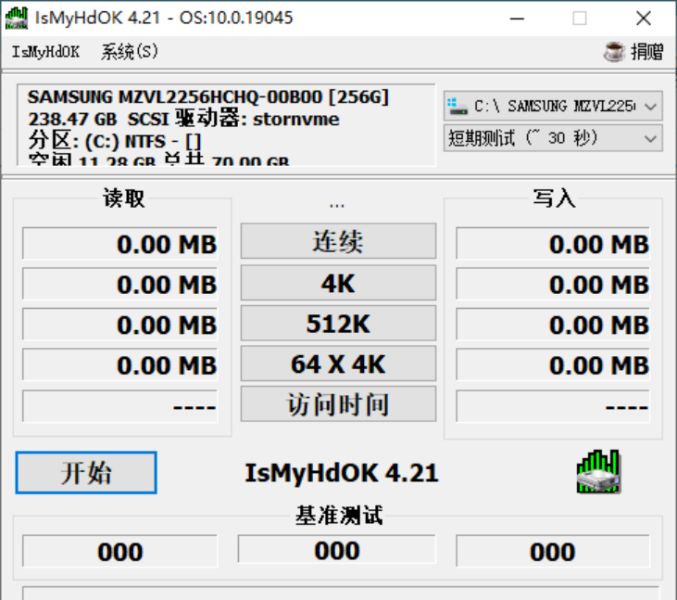This screenshot has height=600, width=677.
Task: Click the left 000 benchmark score field
Action: click(x=120, y=551)
